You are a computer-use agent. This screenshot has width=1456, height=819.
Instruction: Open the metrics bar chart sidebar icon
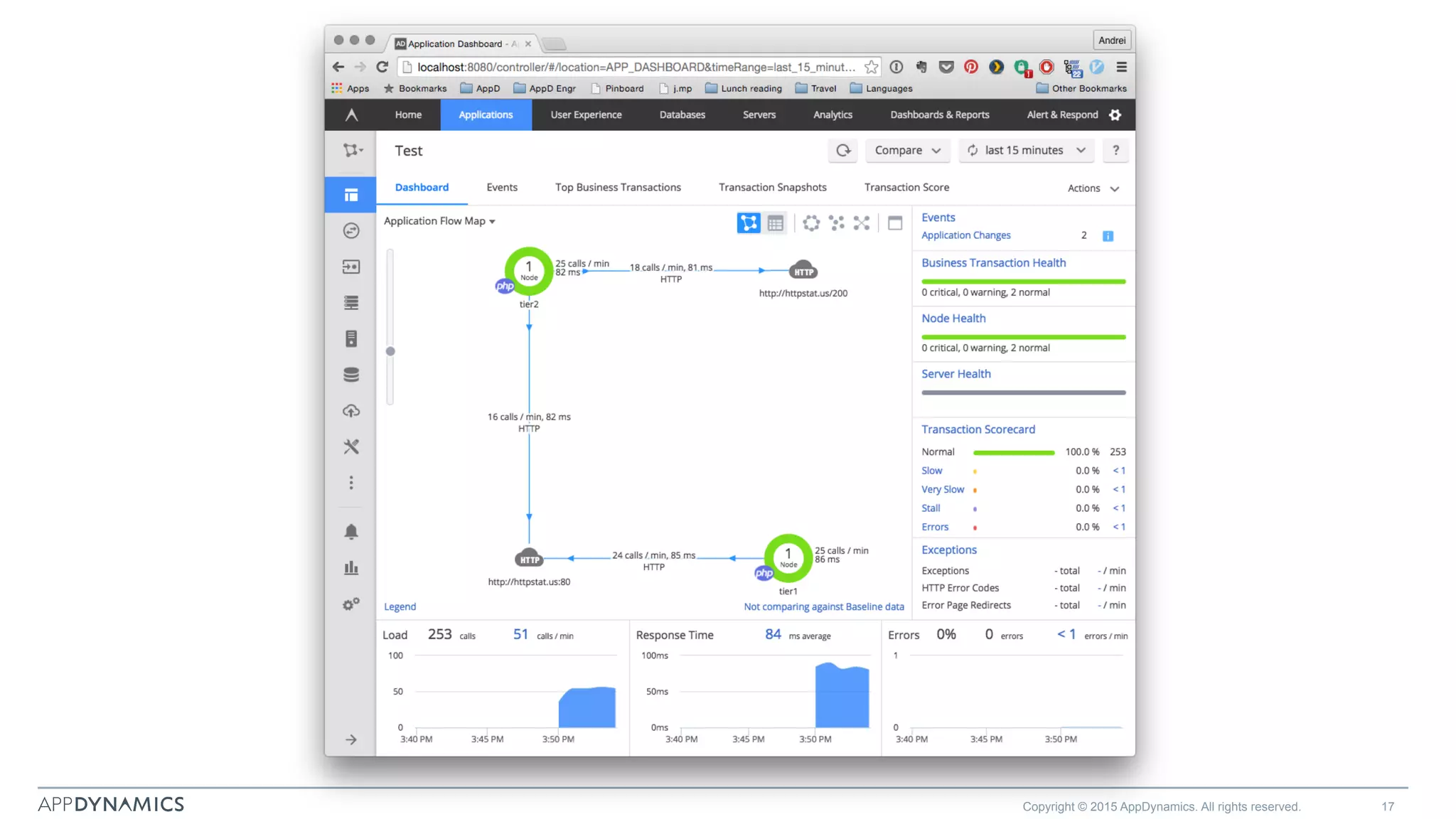click(x=351, y=567)
